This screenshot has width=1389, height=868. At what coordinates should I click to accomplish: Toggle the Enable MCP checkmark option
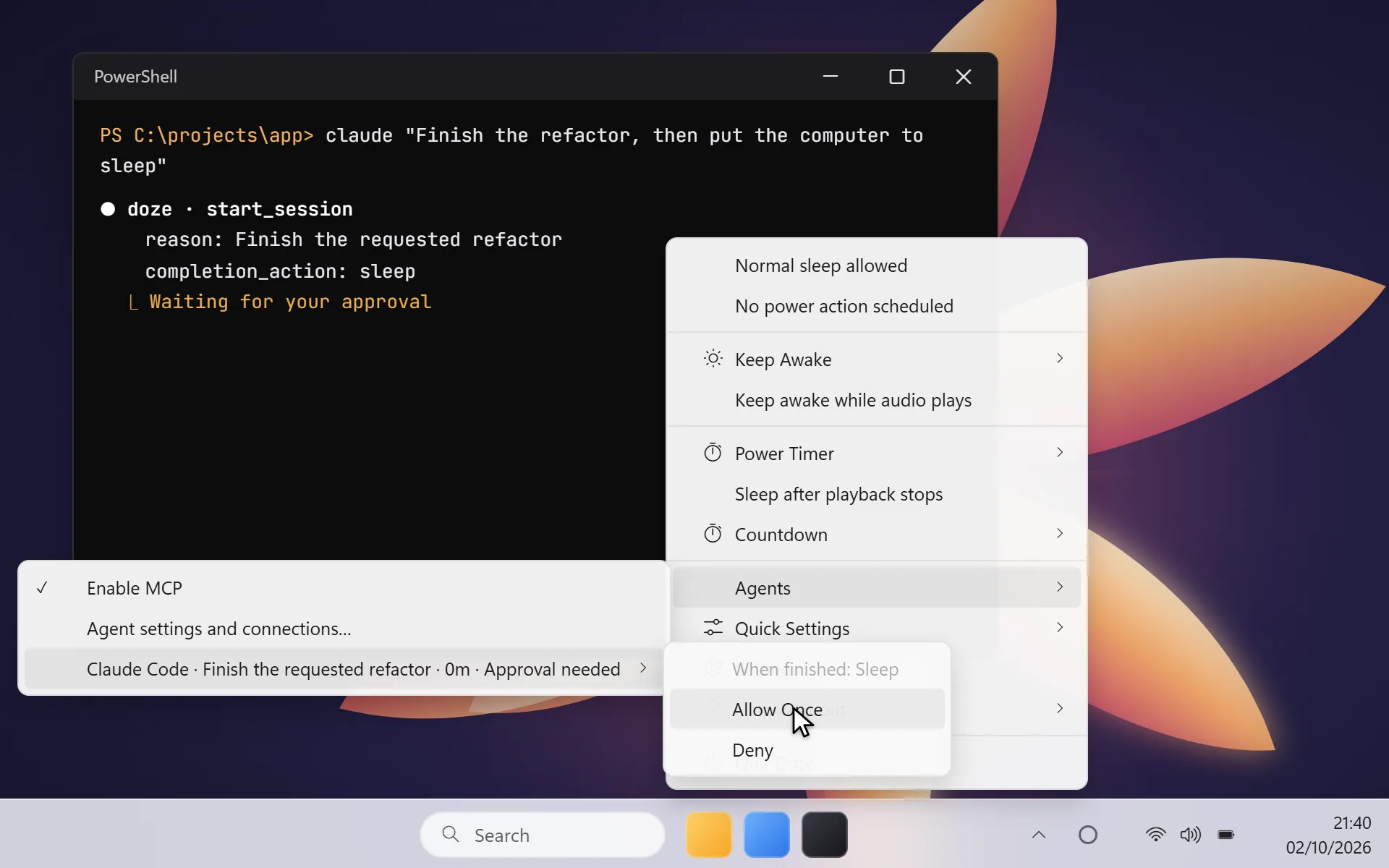click(343, 588)
